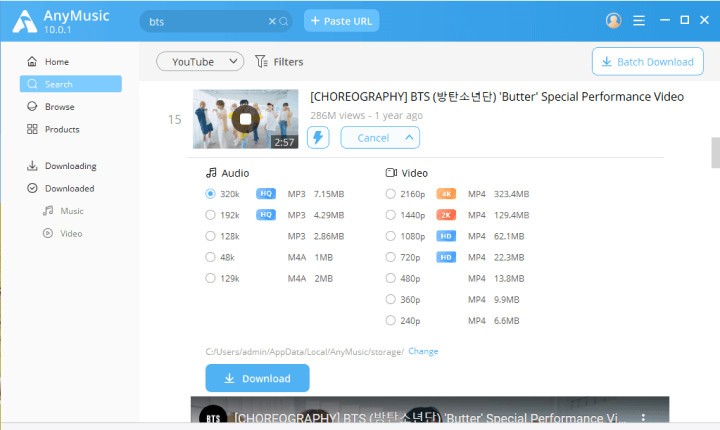Image resolution: width=720 pixels, height=430 pixels.
Task: Open the preview video options dots
Action: (643, 417)
